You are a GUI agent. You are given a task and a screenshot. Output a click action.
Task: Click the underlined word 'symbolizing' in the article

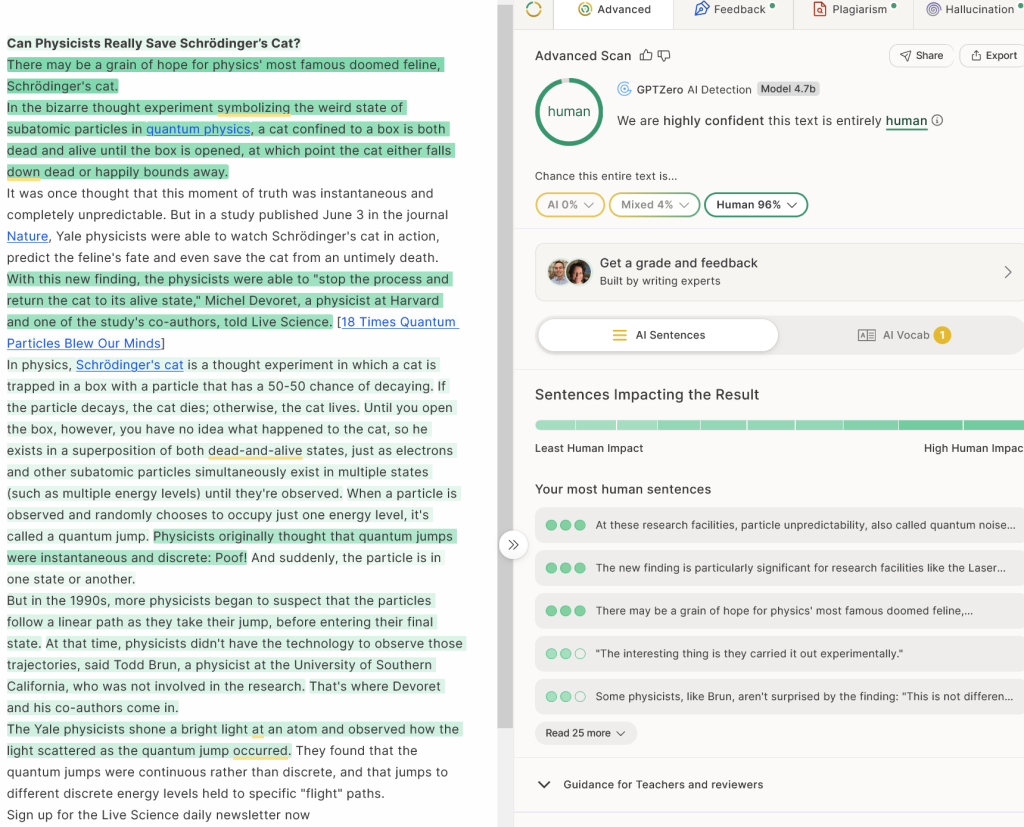tap(253, 108)
